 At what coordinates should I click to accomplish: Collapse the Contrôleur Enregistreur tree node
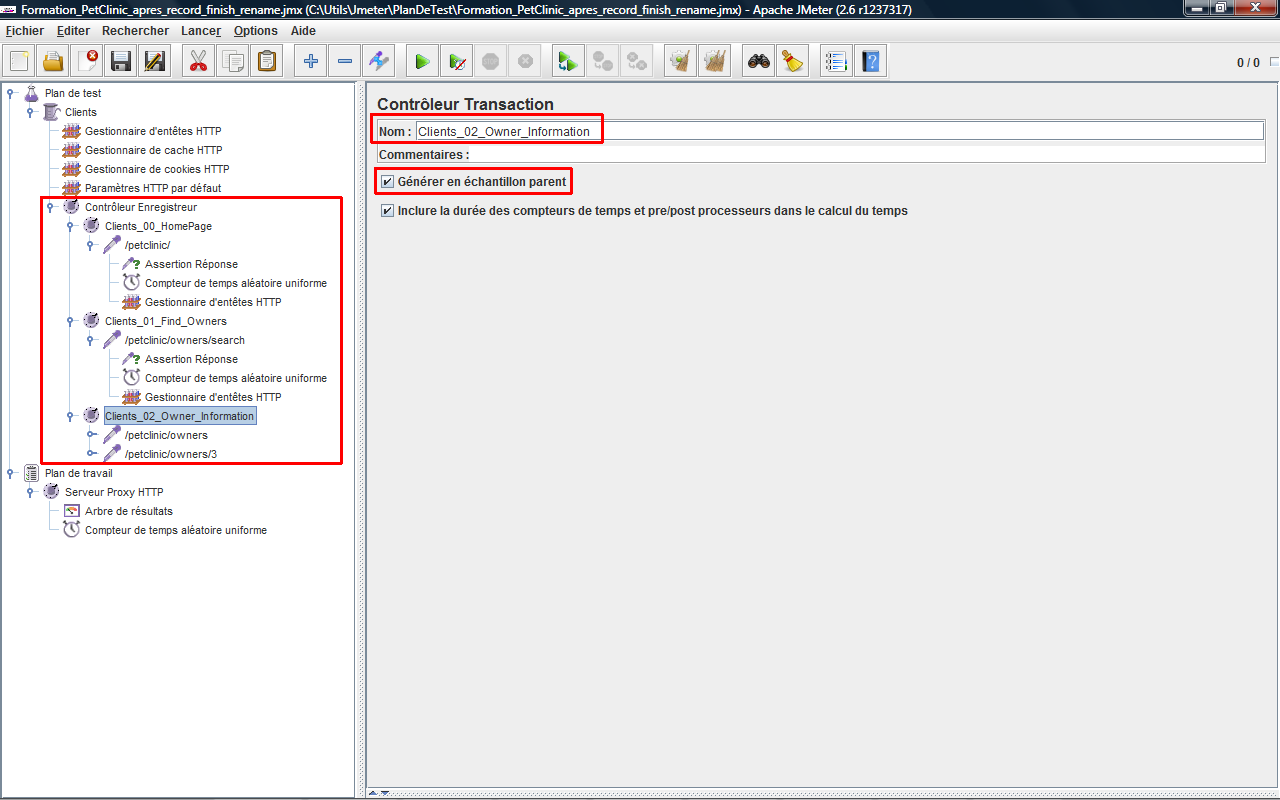coord(50,208)
